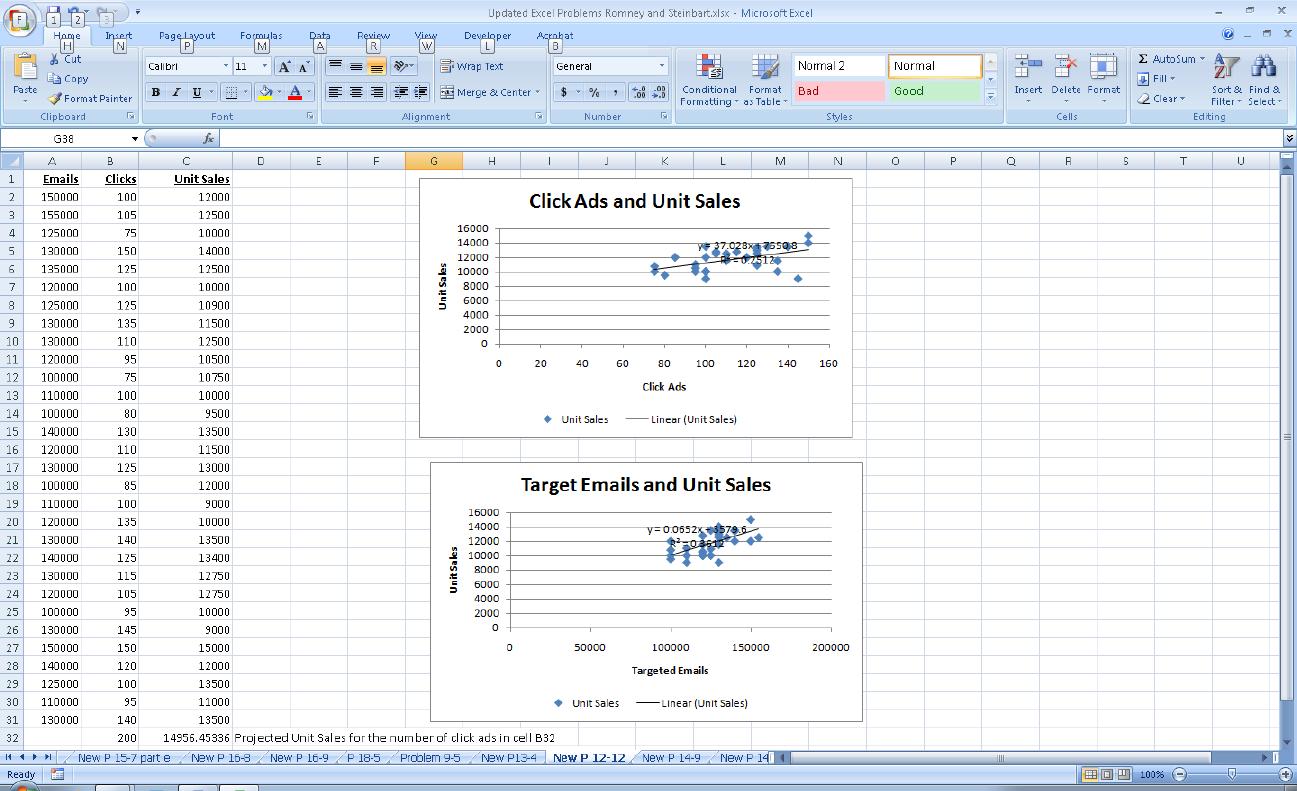Open Format as Table gallery
1297x791 pixels.
(765, 80)
